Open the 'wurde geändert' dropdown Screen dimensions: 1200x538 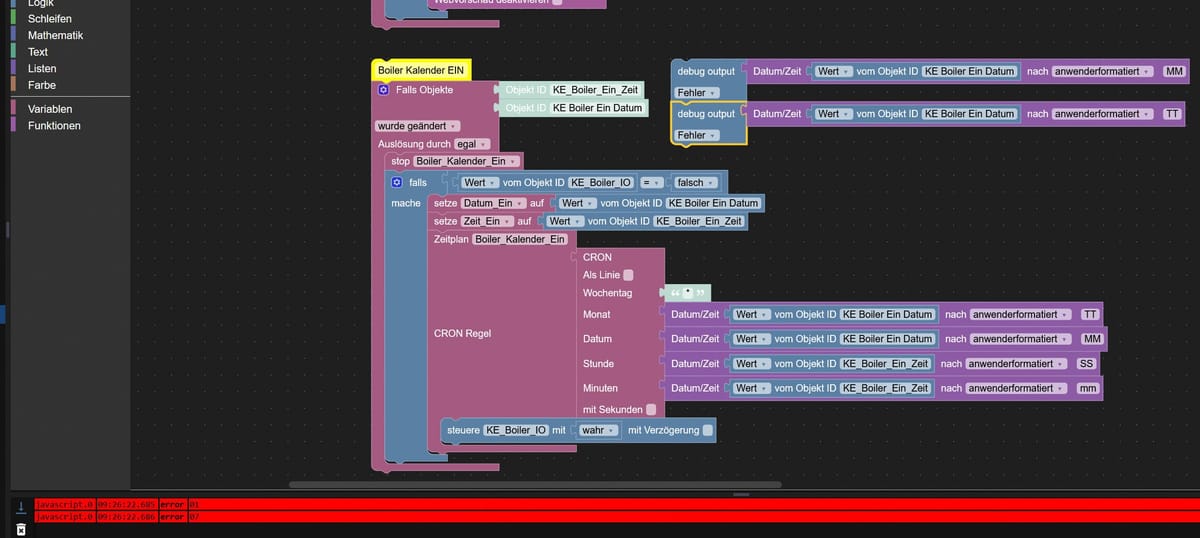coord(417,126)
